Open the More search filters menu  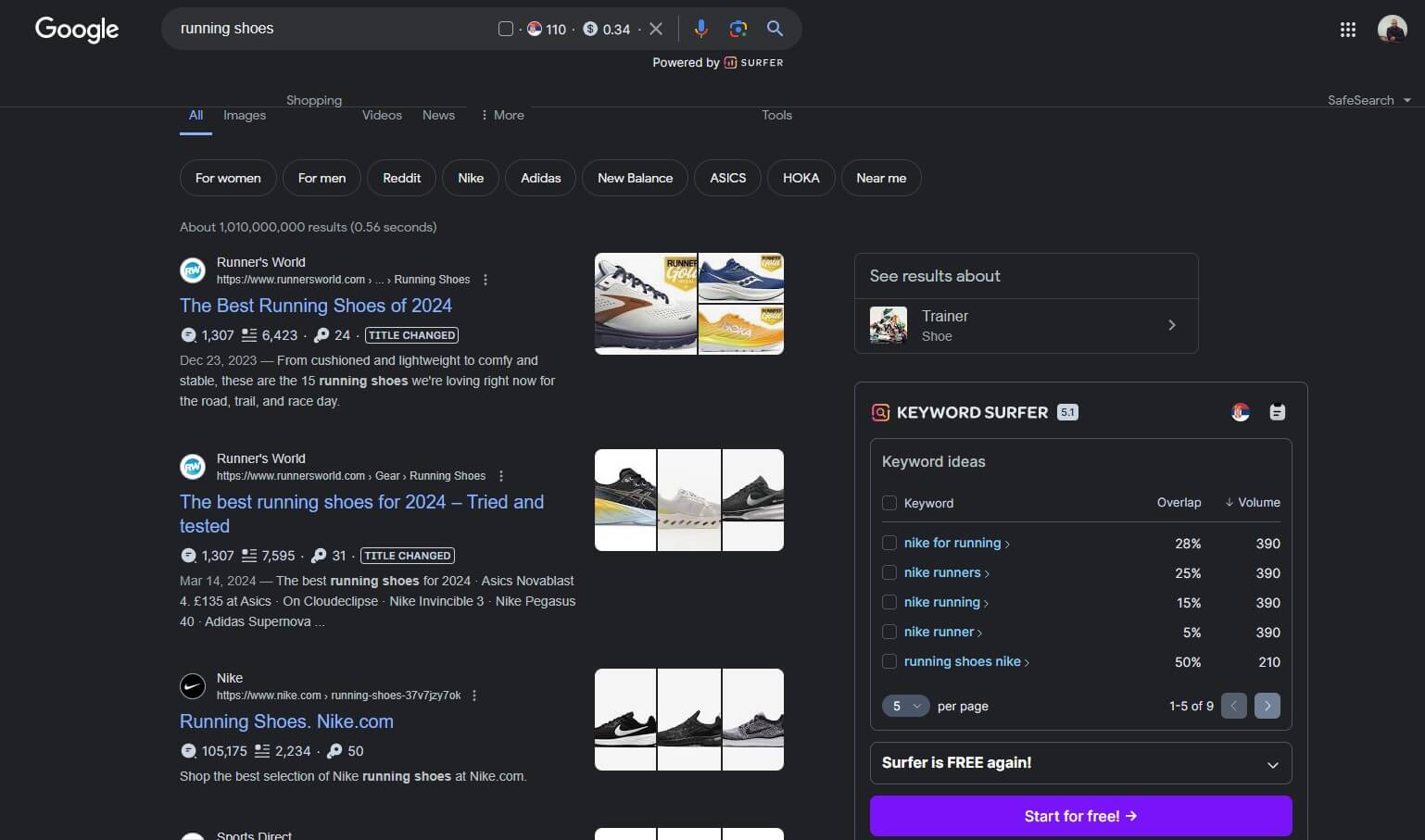point(502,115)
